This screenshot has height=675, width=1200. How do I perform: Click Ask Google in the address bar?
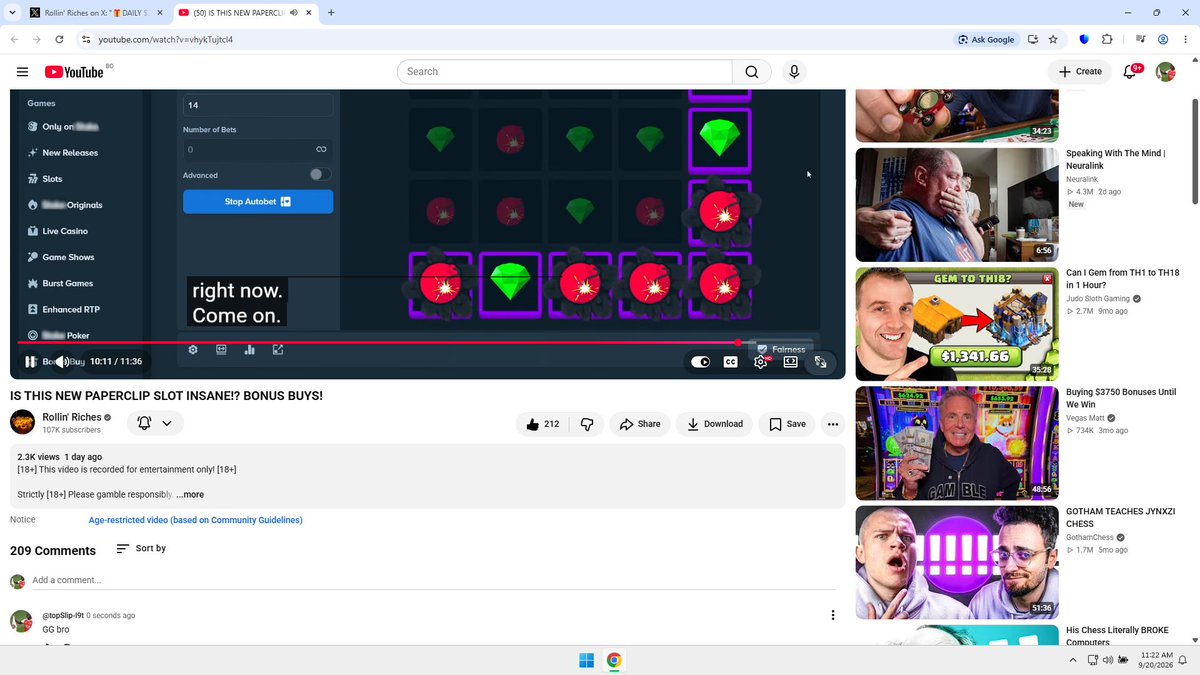click(986, 40)
